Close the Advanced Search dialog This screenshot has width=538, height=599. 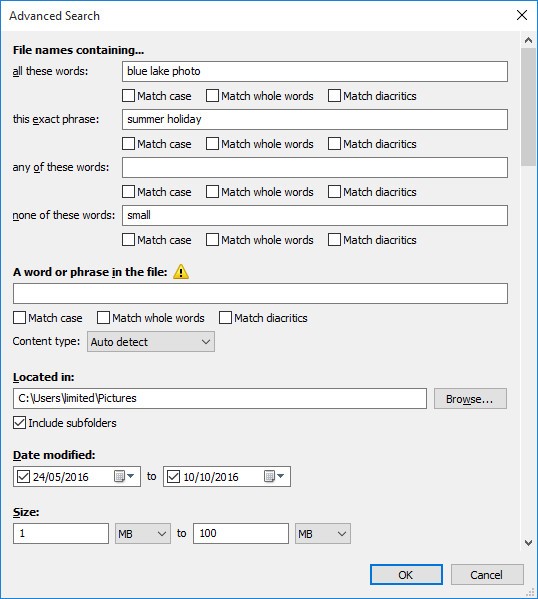[522, 15]
